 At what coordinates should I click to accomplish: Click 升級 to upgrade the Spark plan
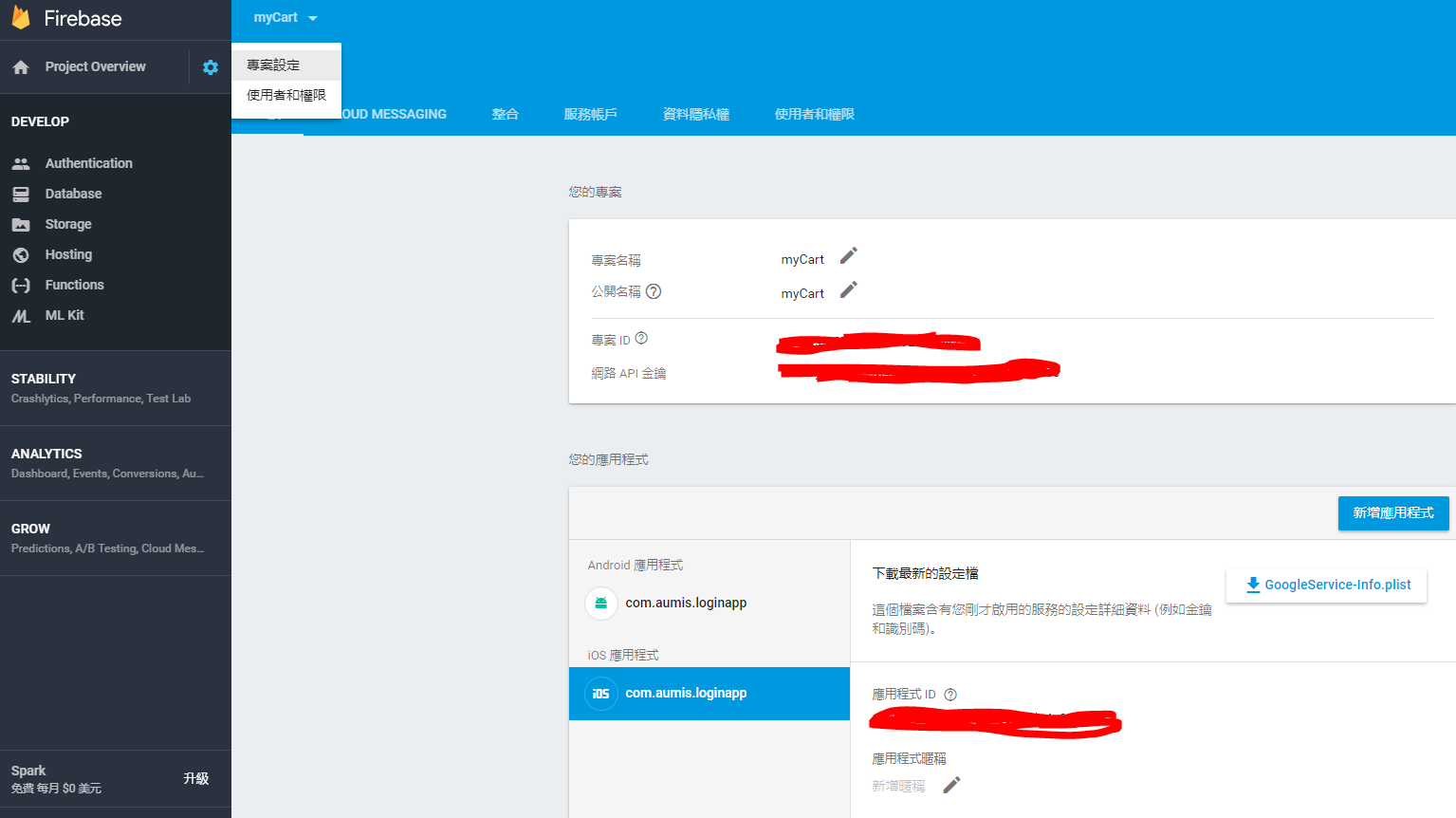(196, 778)
